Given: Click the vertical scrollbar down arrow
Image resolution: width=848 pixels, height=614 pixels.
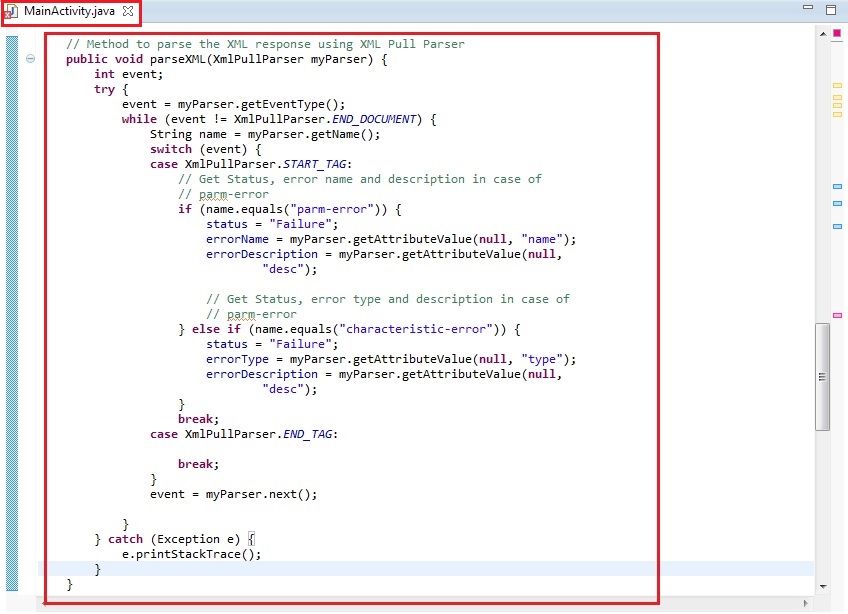Looking at the screenshot, I should pos(823,587).
